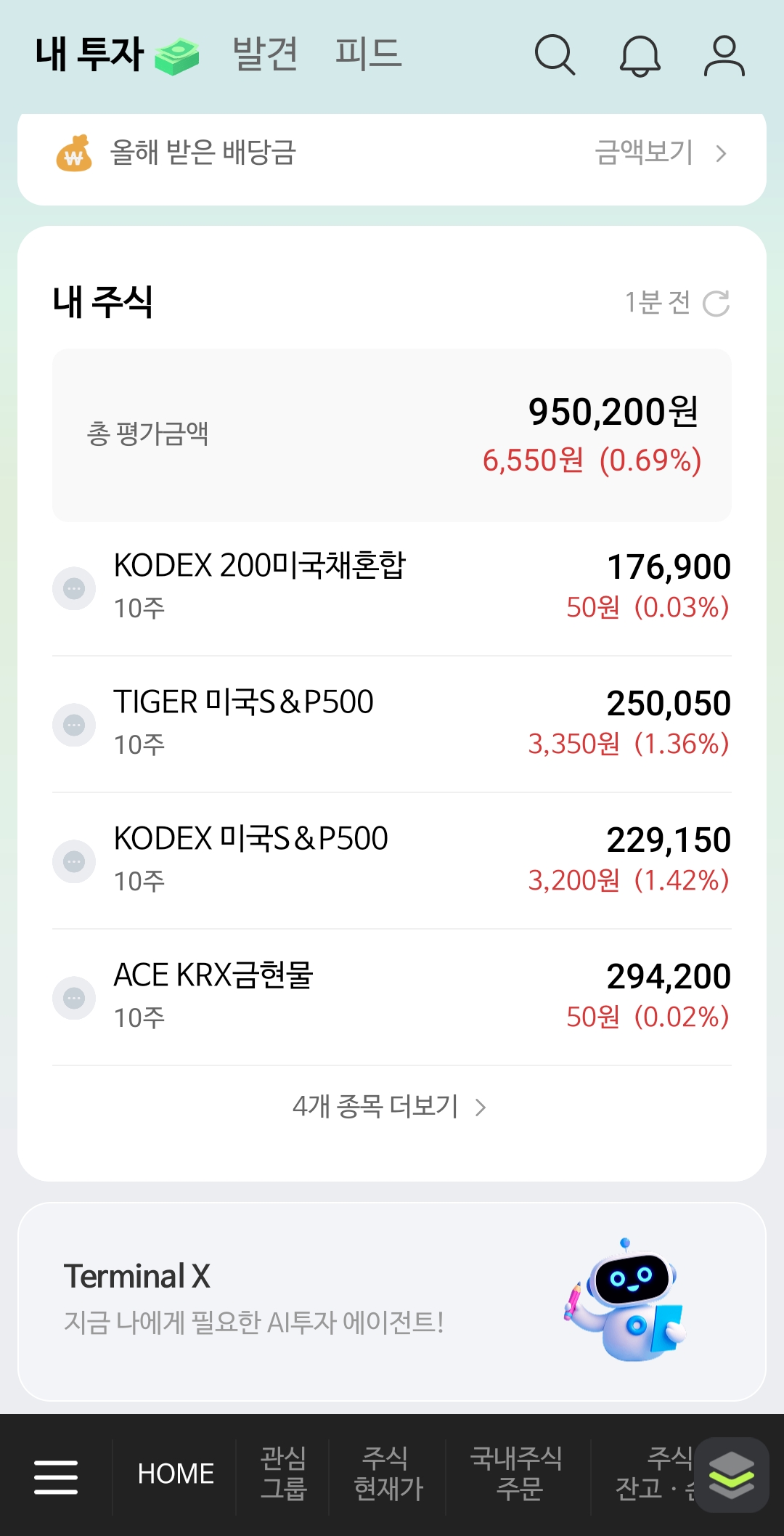The width and height of the screenshot is (784, 1536).
Task: Switch to the 발견 tab
Action: click(x=265, y=54)
